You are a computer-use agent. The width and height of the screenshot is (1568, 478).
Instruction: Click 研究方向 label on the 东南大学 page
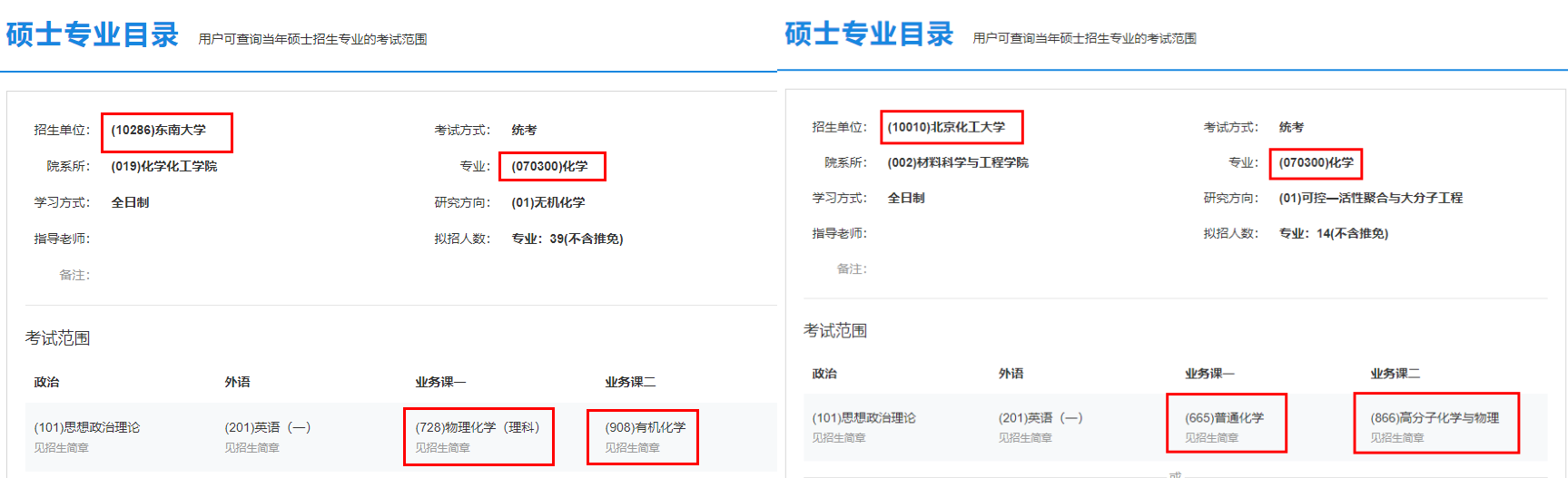(462, 202)
